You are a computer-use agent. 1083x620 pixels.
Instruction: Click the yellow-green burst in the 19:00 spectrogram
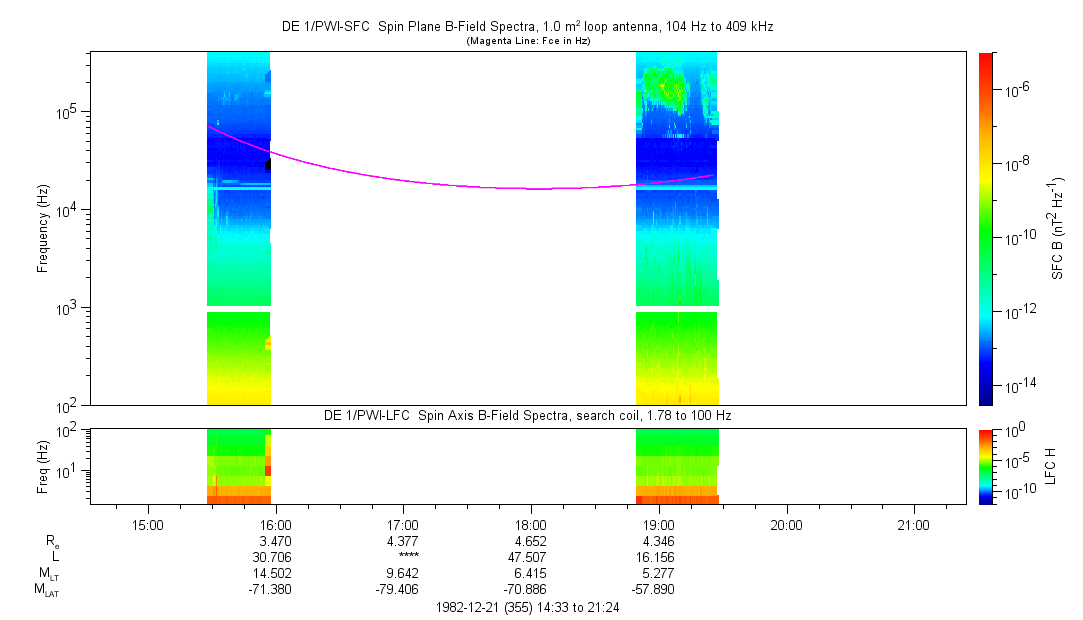(664, 86)
